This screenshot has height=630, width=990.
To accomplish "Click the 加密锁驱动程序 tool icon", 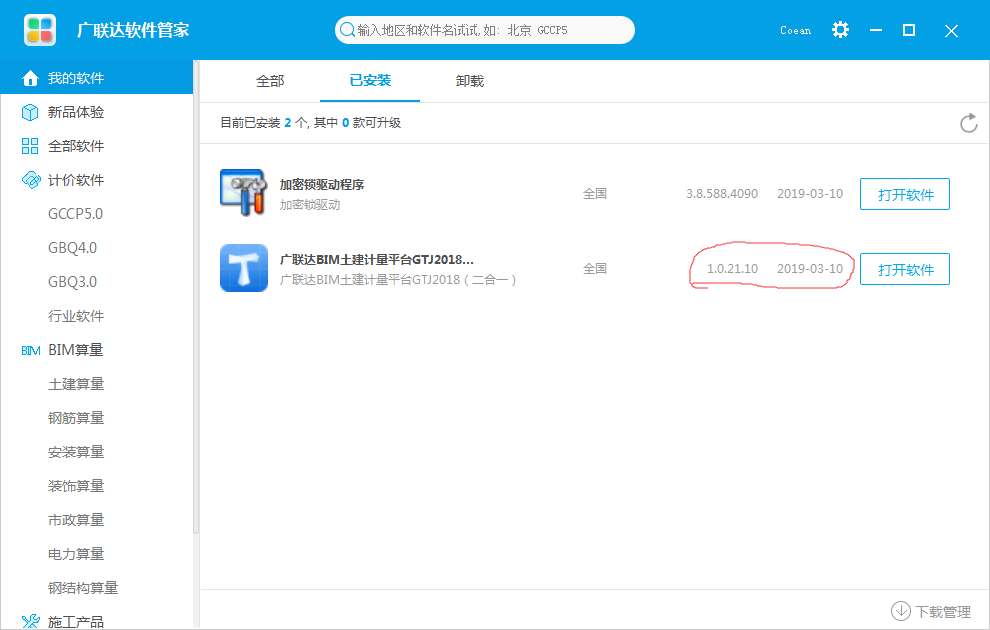I will tap(244, 193).
